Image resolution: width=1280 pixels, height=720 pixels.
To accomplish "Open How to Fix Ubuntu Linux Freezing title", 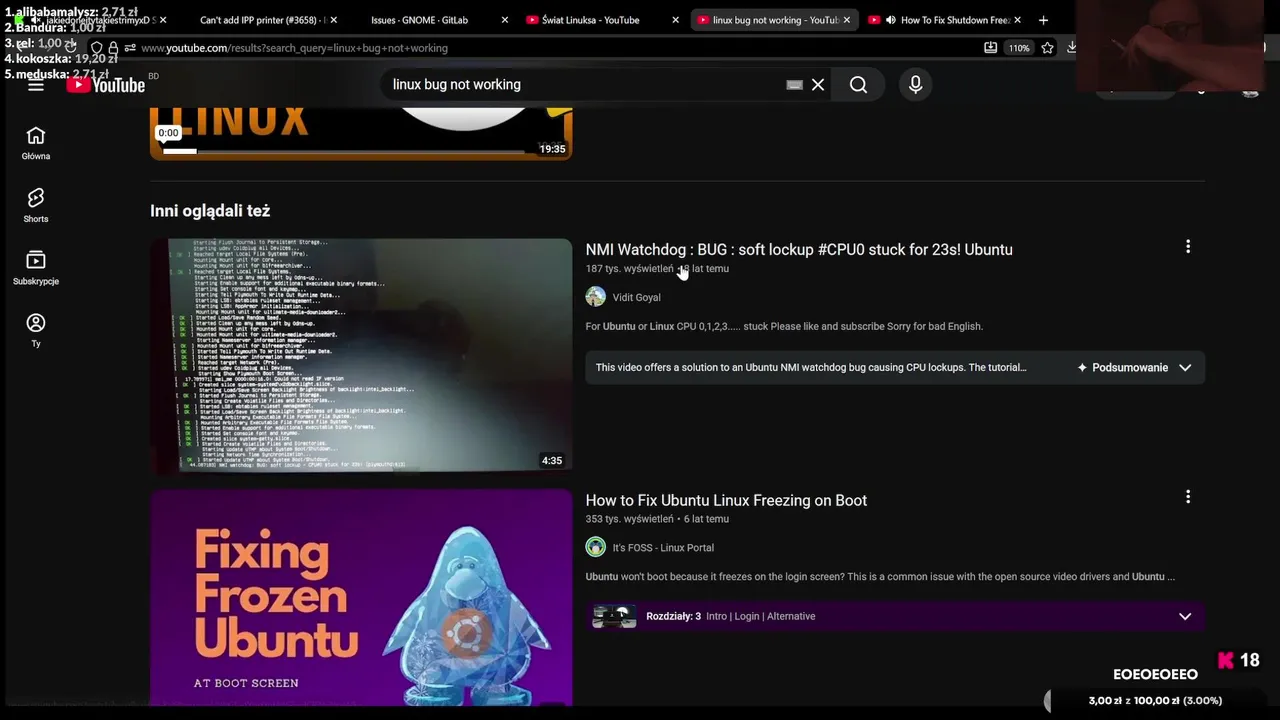I will coord(726,500).
